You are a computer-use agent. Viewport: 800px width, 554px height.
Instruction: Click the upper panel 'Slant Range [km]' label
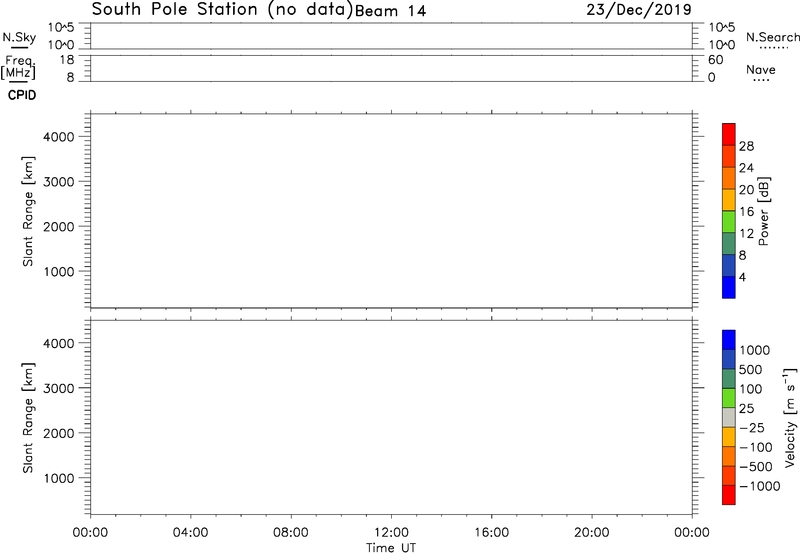[29, 211]
